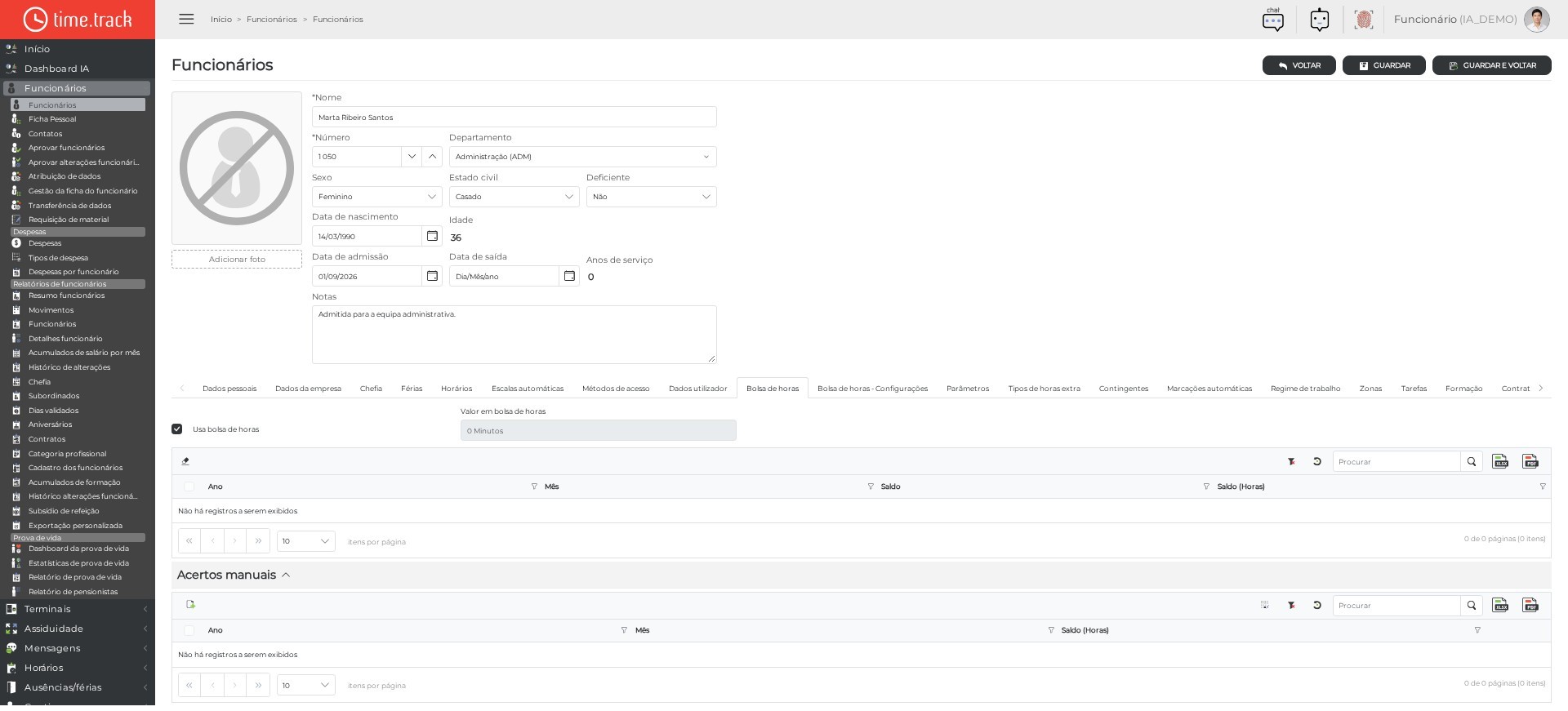Image resolution: width=1568 pixels, height=711 pixels.
Task: Click into the Nome input field
Action: point(514,117)
